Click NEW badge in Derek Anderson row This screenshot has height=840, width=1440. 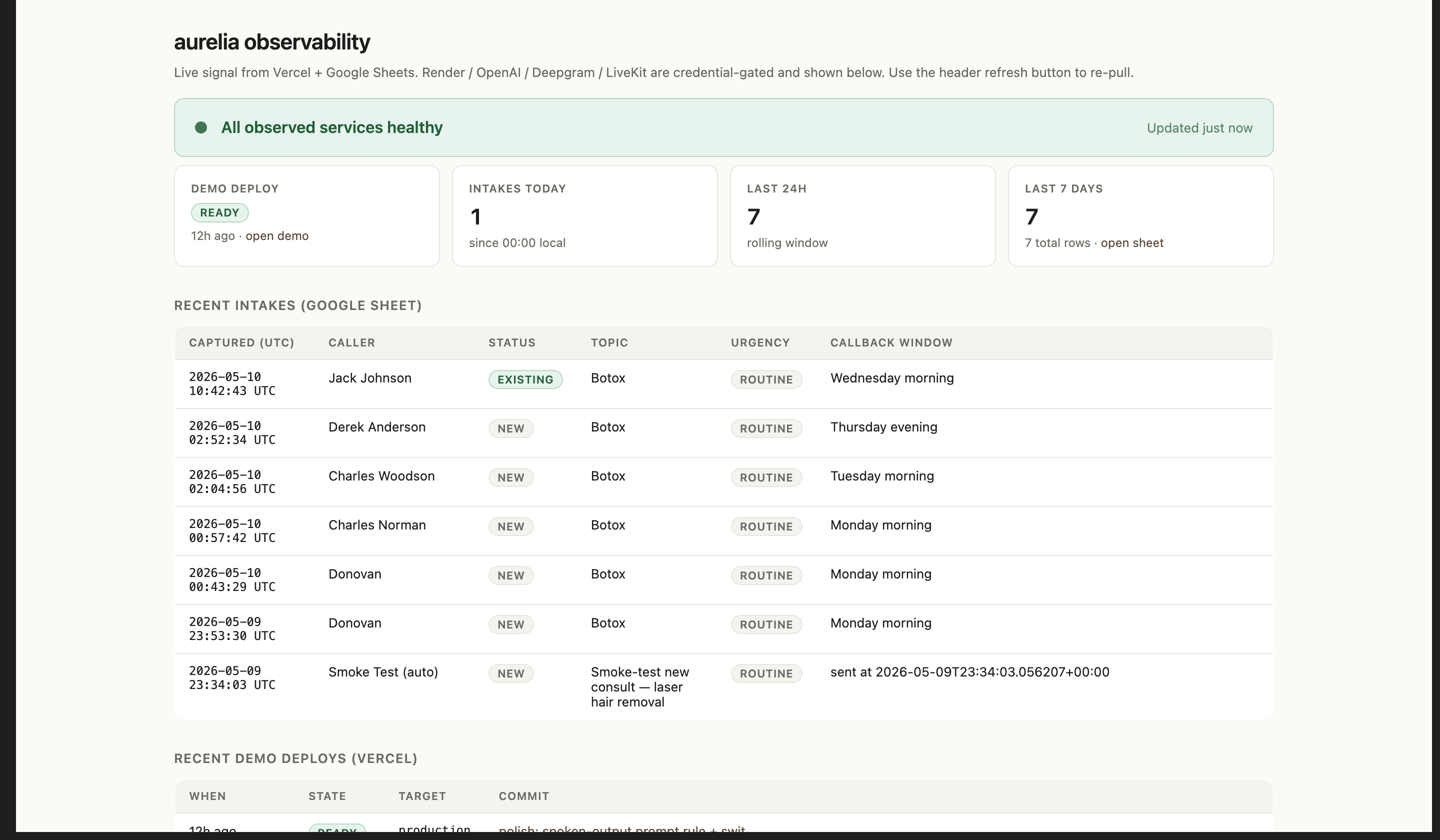point(511,428)
